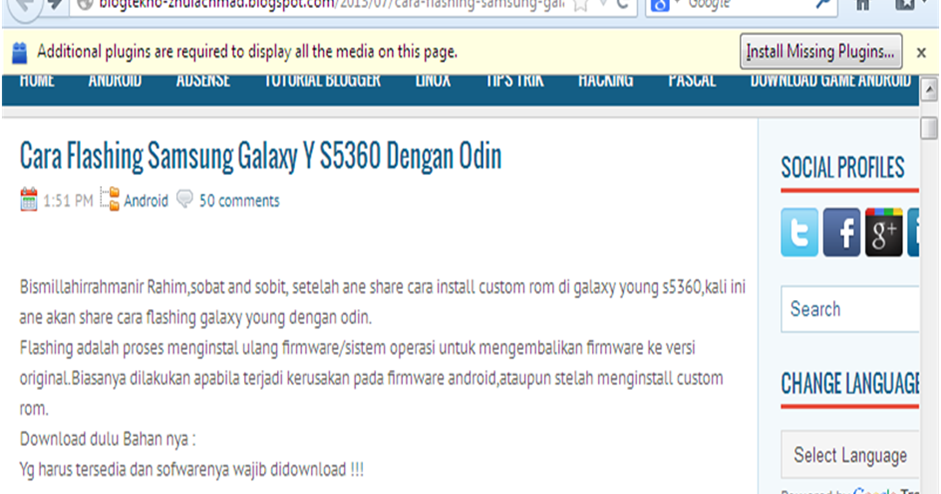Open the Twitter social profile icon
The height and width of the screenshot is (494, 941).
coord(799,232)
